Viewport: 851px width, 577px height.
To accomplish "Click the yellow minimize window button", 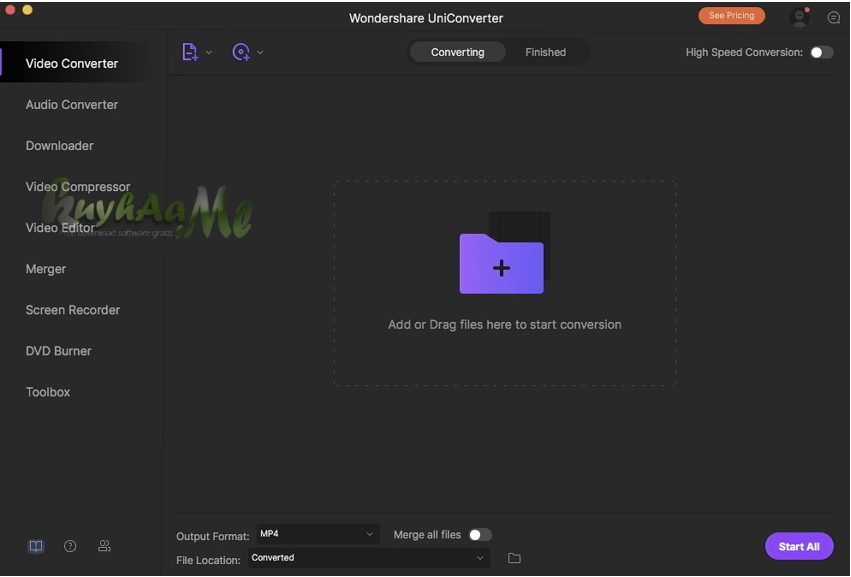I will click(28, 9).
